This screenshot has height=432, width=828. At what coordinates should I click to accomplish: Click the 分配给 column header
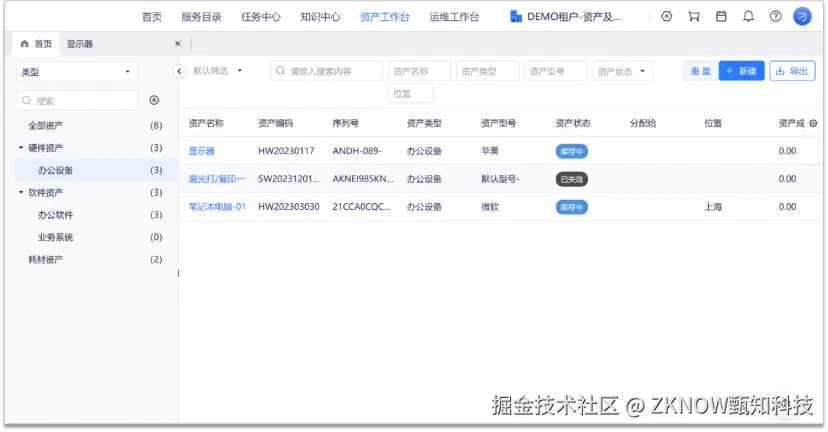[643, 123]
